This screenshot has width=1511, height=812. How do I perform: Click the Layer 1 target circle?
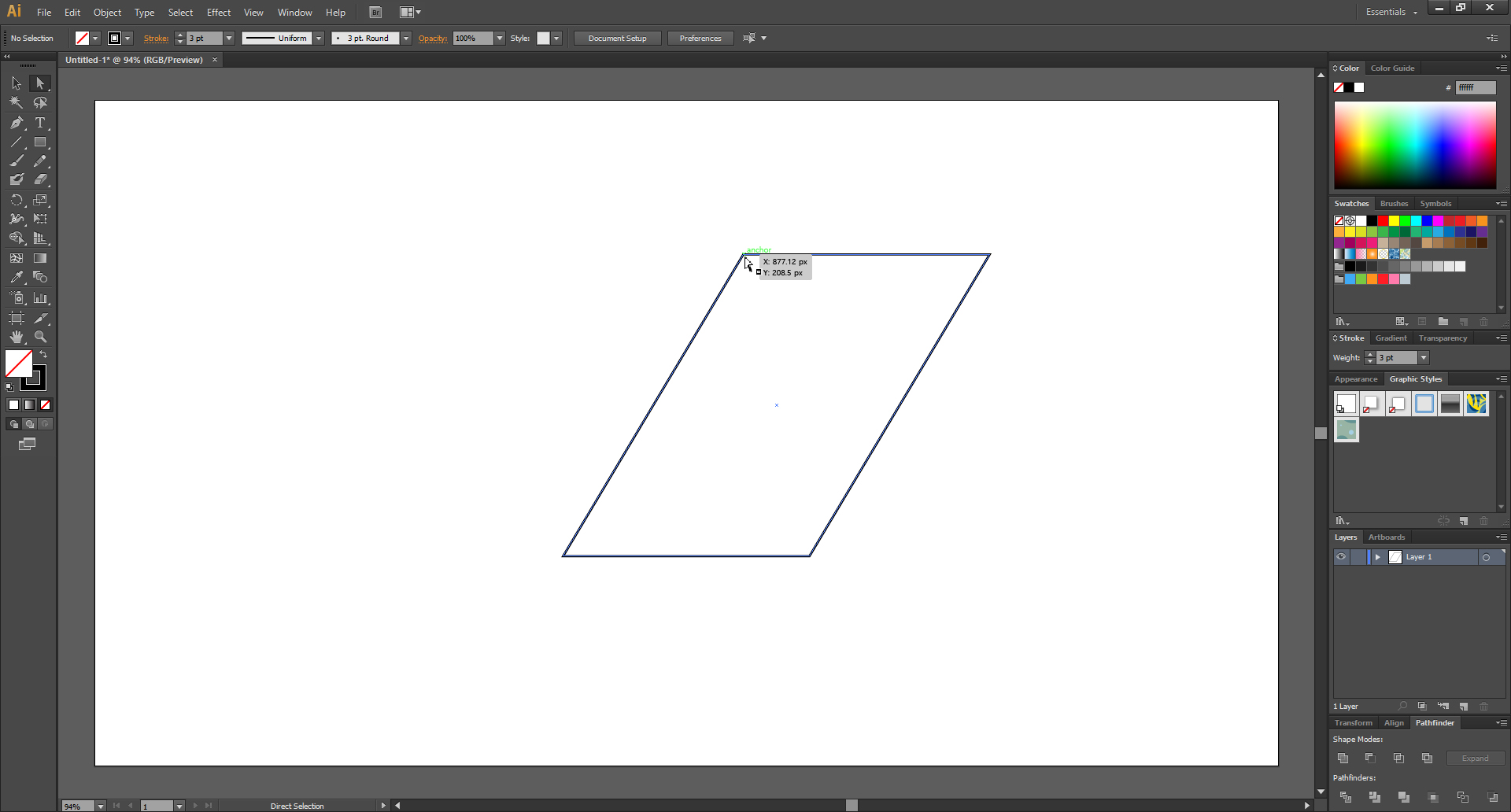tap(1486, 557)
